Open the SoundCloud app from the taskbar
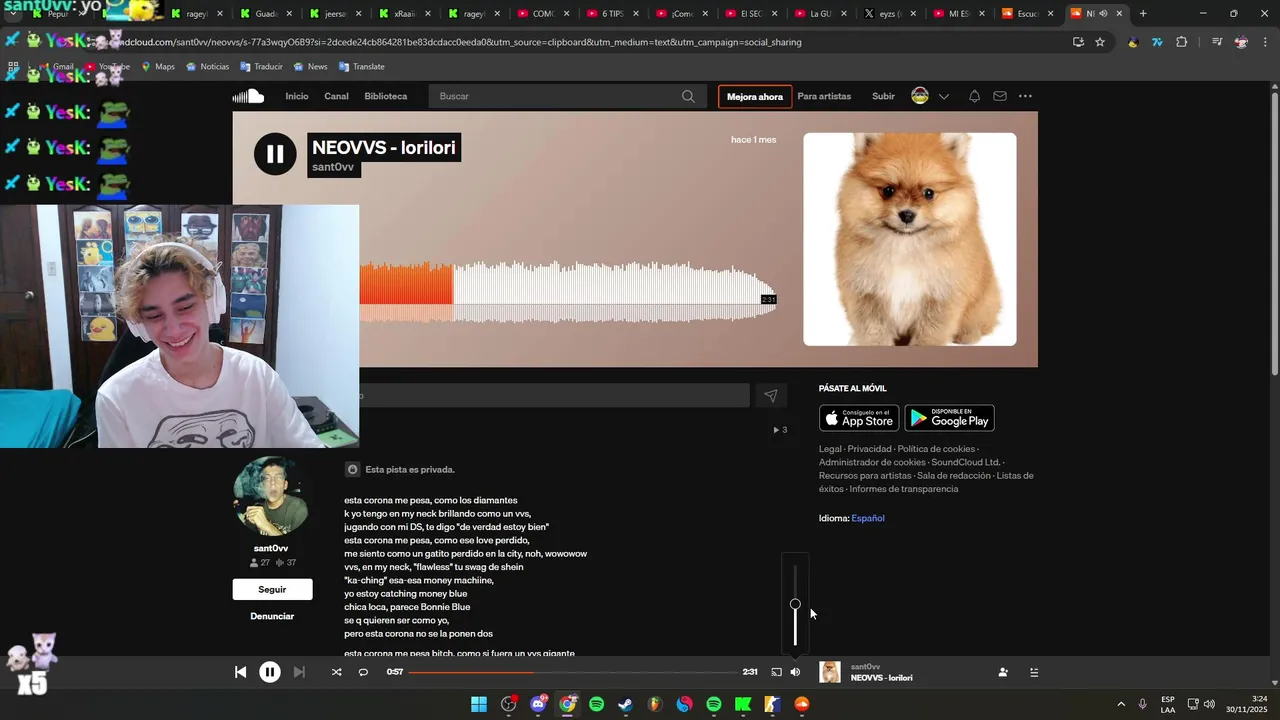The height and width of the screenshot is (720, 1280). [801, 704]
